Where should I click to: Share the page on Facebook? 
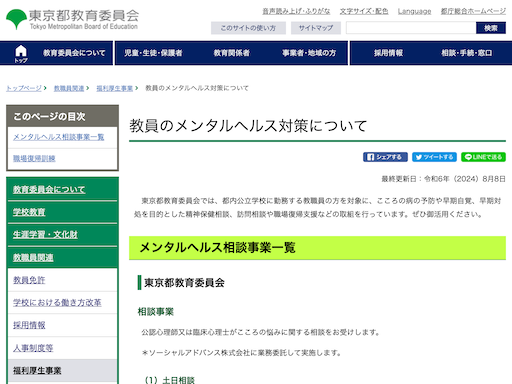point(385,157)
